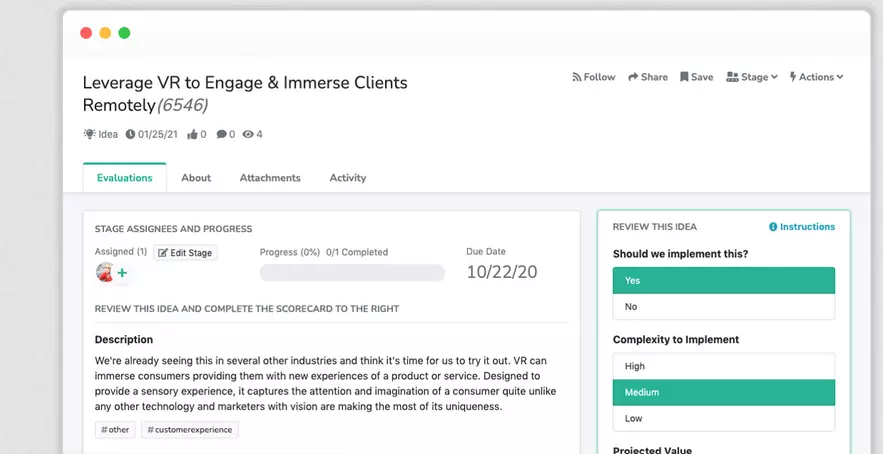This screenshot has height=454, width=883.
Task: Switch to the About tab
Action: tap(196, 178)
